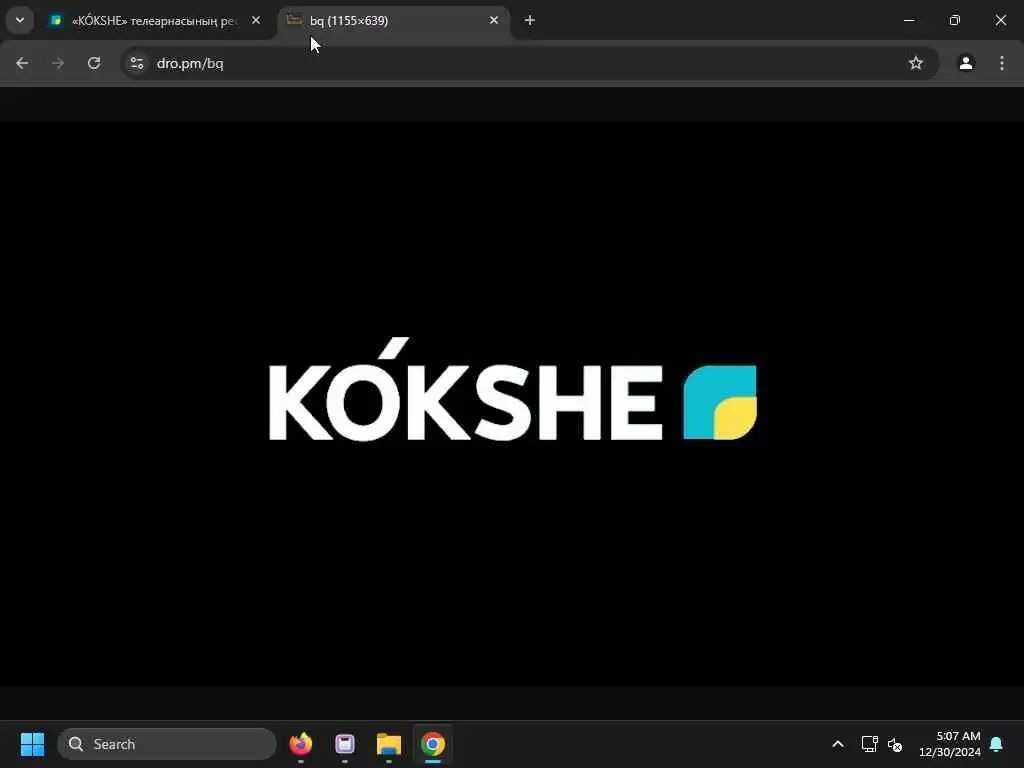
Task: Open the network status tray icon
Action: point(869,744)
